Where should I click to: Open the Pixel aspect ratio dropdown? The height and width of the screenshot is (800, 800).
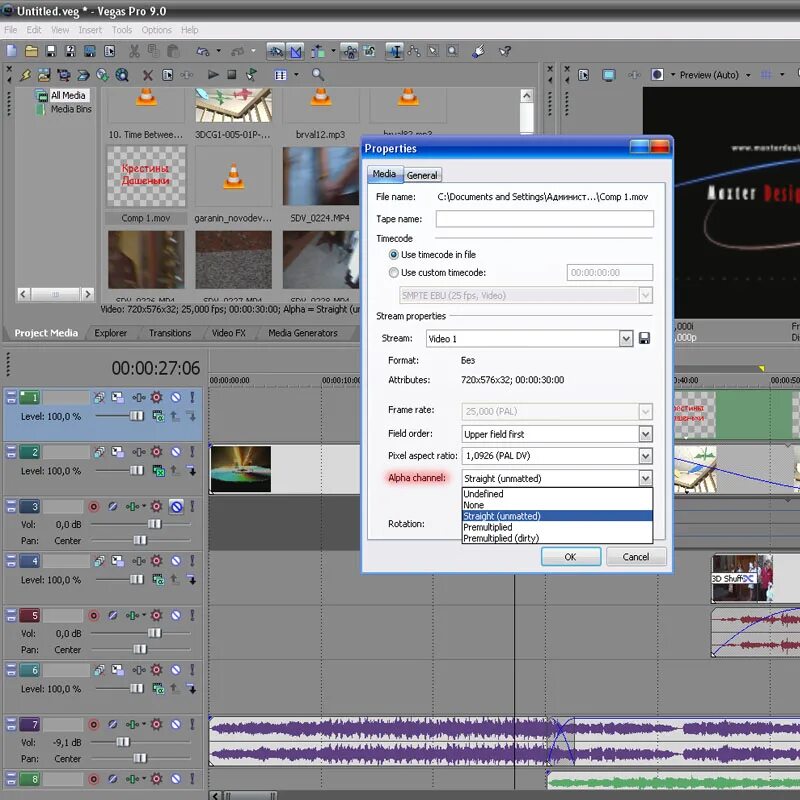tap(645, 456)
